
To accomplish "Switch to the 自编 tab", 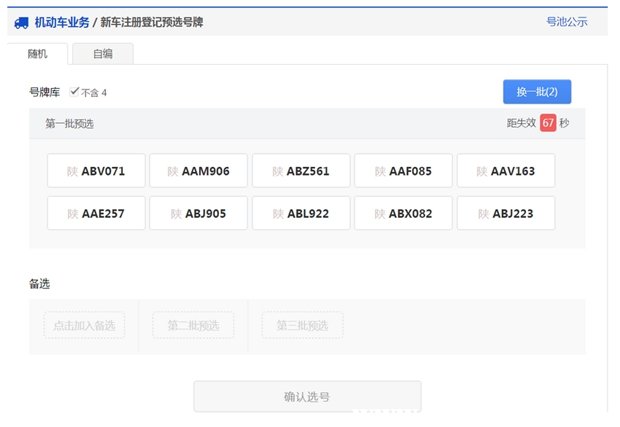I will click(102, 54).
